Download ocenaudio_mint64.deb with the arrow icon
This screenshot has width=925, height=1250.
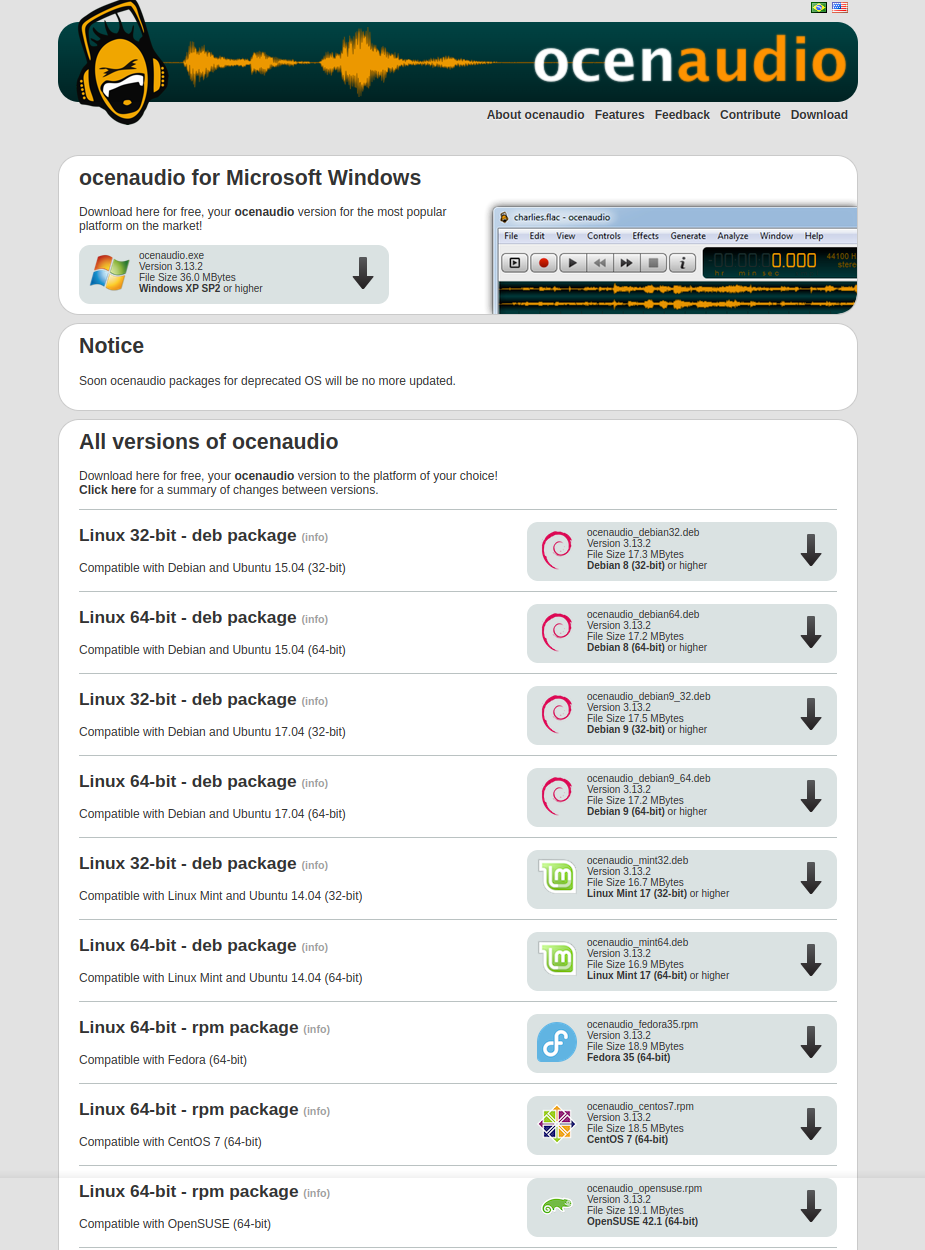point(811,960)
